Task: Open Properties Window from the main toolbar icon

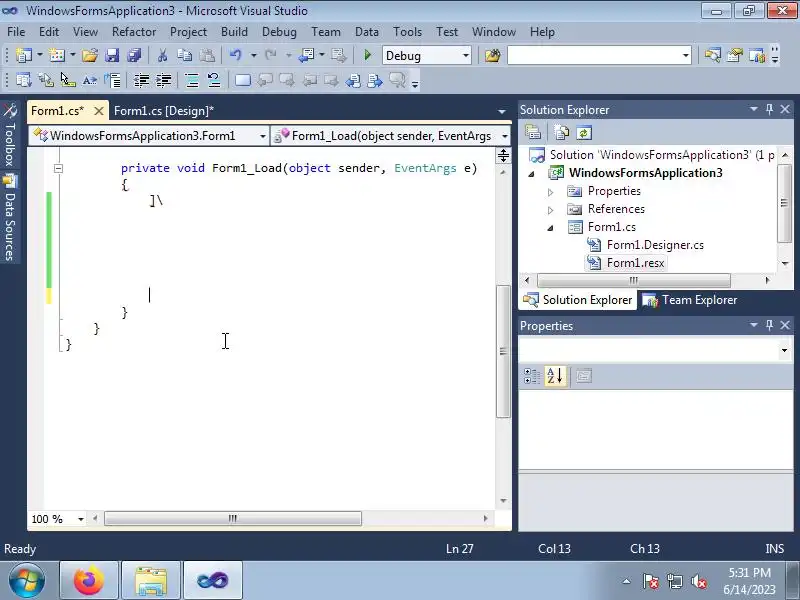Action: tap(735, 55)
